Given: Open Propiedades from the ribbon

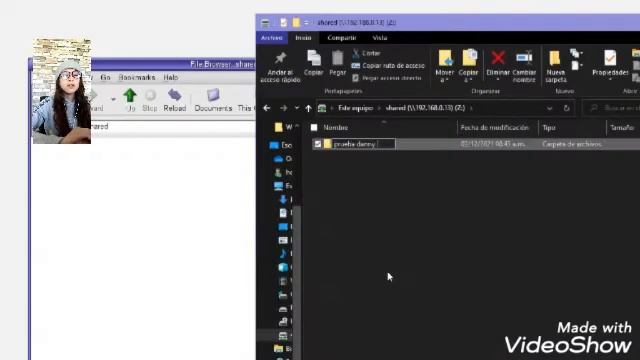Looking at the screenshot, I should click(610, 64).
